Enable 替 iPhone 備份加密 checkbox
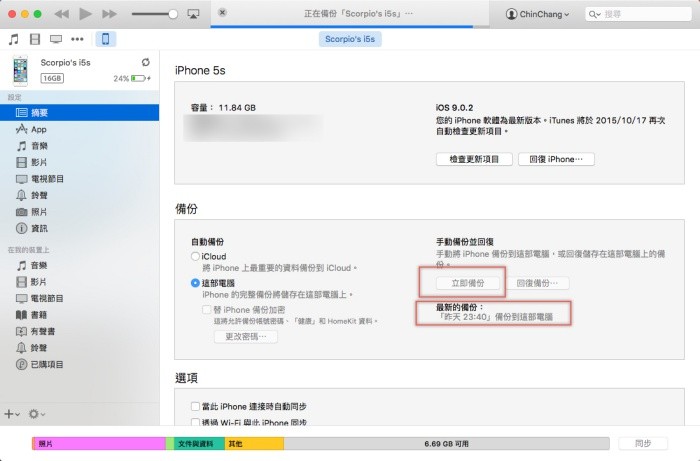The width and height of the screenshot is (700, 461). click(x=207, y=309)
